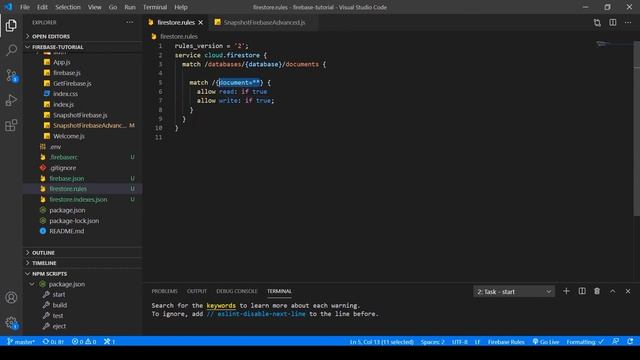Expand the Open Editors section
The image size is (640, 360).
[x=82, y=36]
